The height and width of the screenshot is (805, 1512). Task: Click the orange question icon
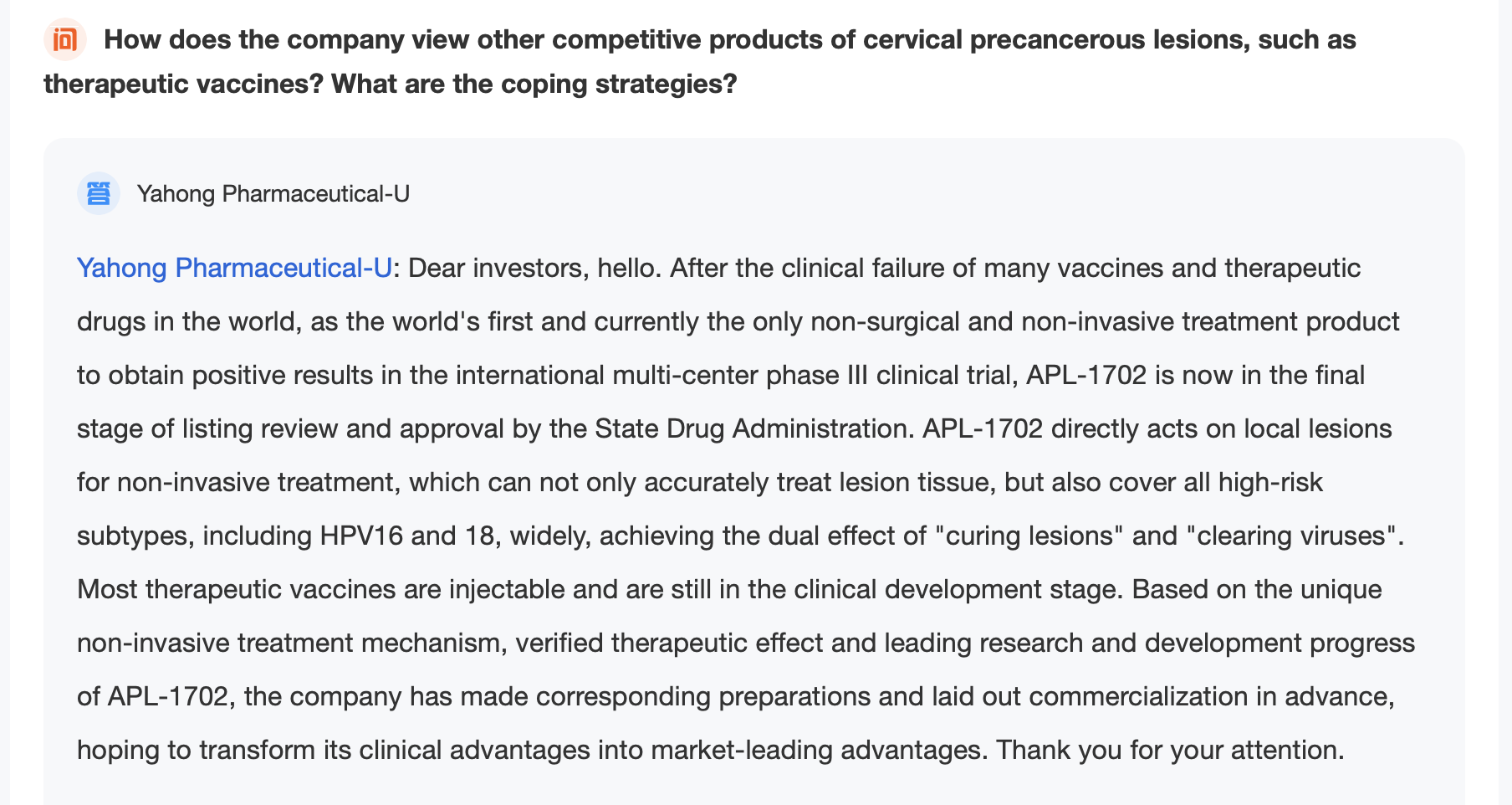click(x=65, y=39)
